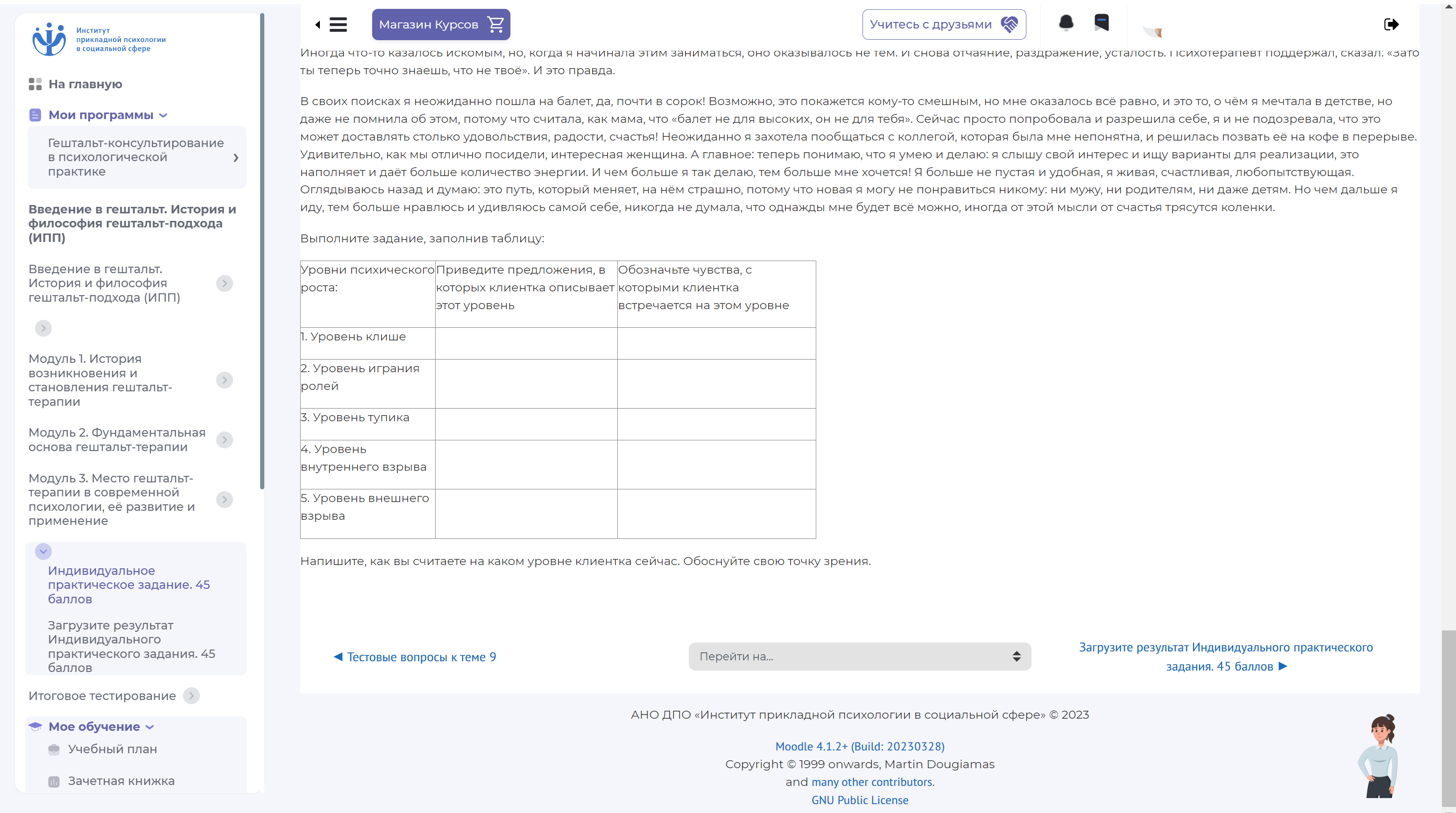Click the Мои программы document icon
Screen dimensions: 1456x813
pos(35,115)
